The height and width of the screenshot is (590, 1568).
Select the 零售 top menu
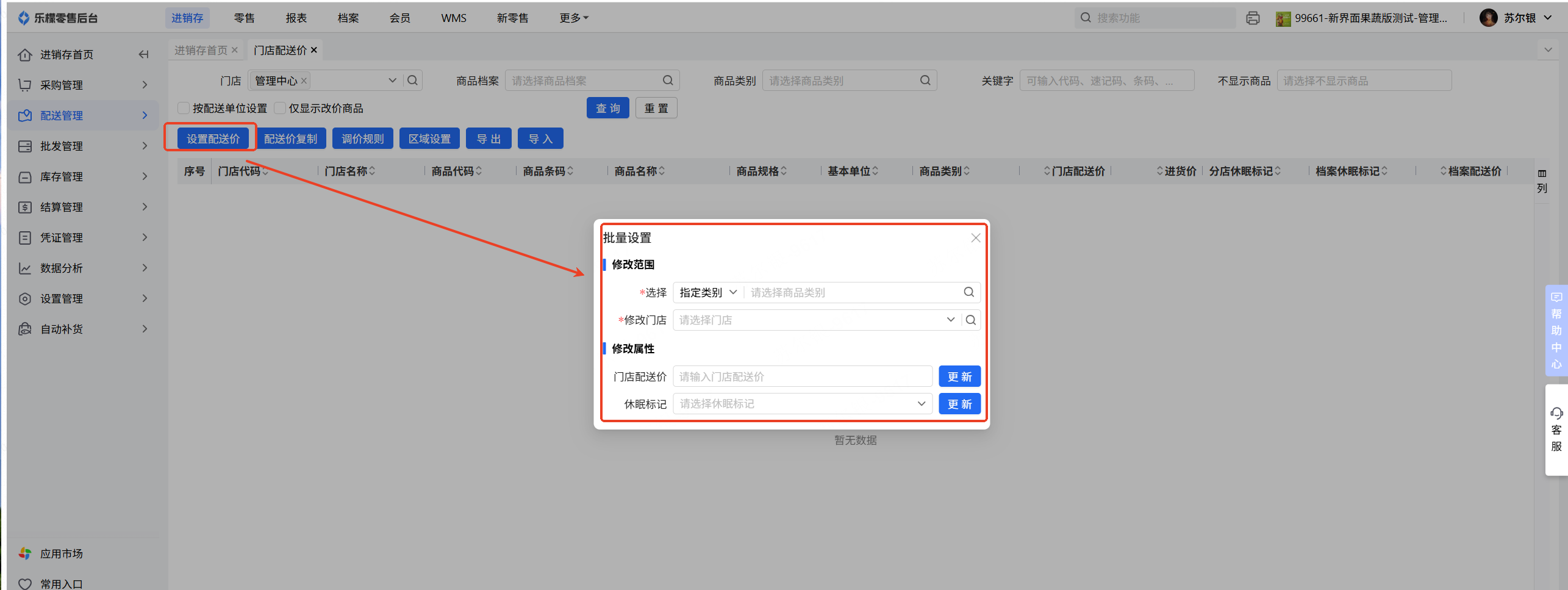(244, 18)
